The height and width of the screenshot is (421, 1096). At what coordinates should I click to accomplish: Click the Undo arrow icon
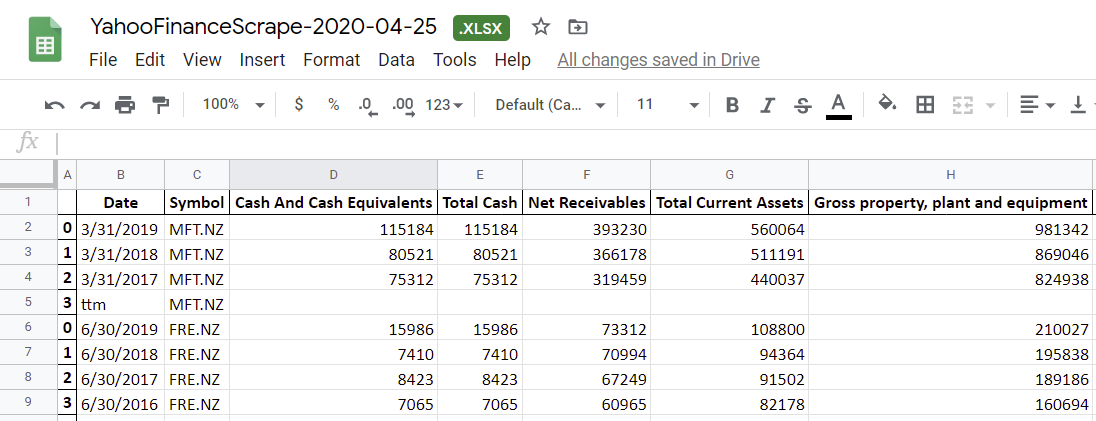tap(54, 105)
